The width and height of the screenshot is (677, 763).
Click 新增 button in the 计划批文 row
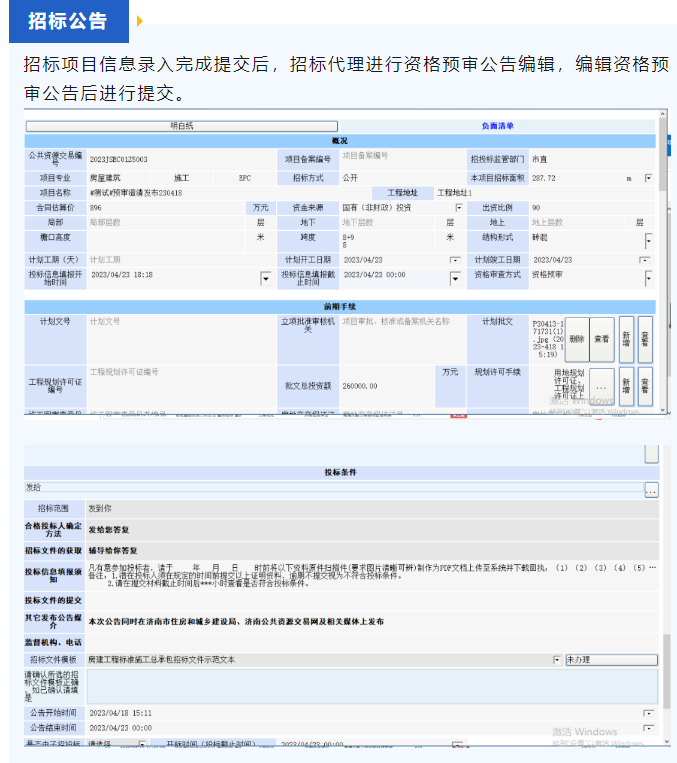click(626, 339)
